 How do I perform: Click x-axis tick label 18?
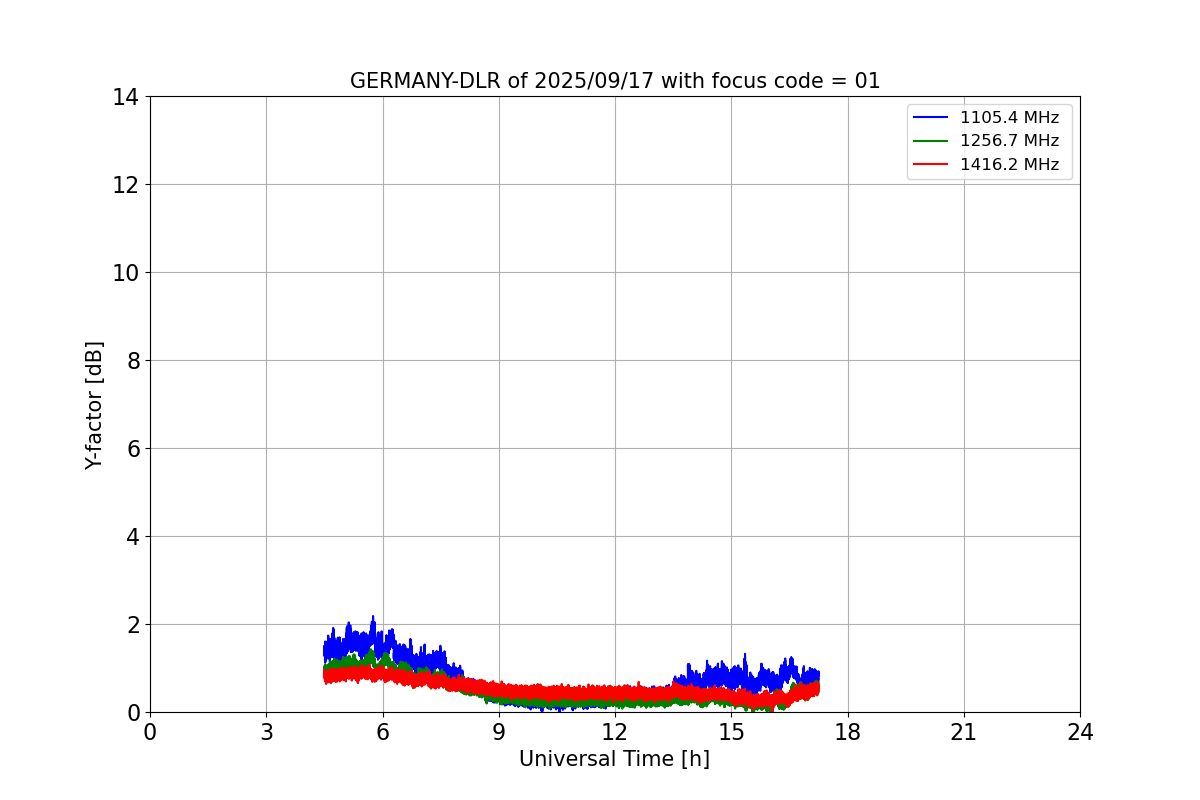point(848,732)
